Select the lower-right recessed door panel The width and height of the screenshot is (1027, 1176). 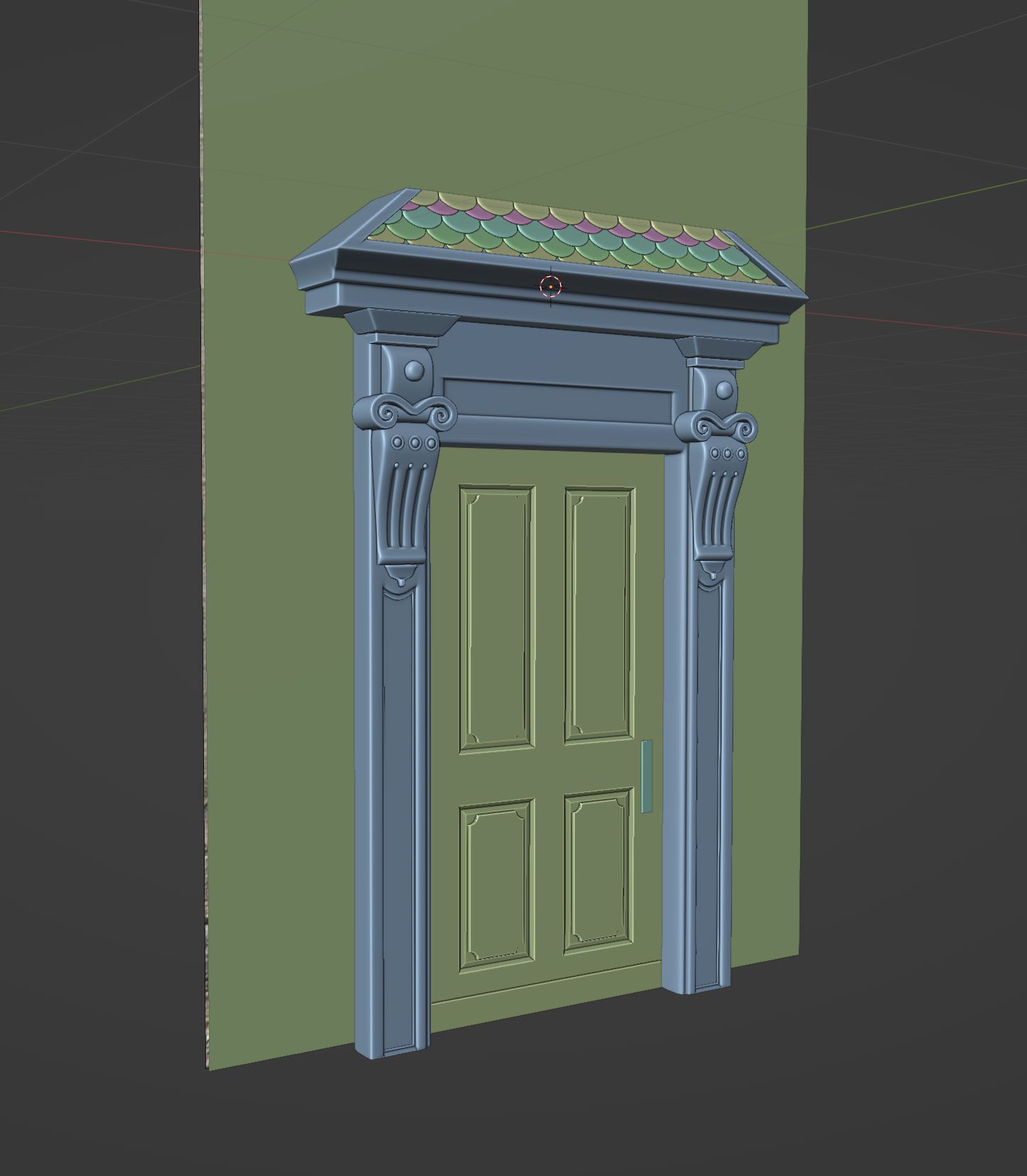coord(598,871)
